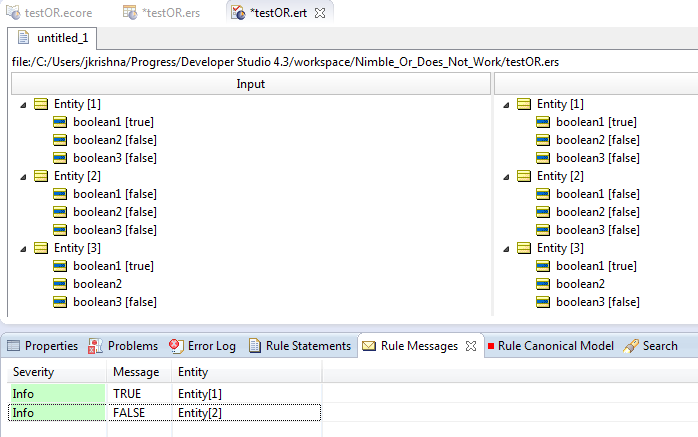Click the Entity [1] icon in right panel
The image size is (698, 437).
[x=524, y=104]
